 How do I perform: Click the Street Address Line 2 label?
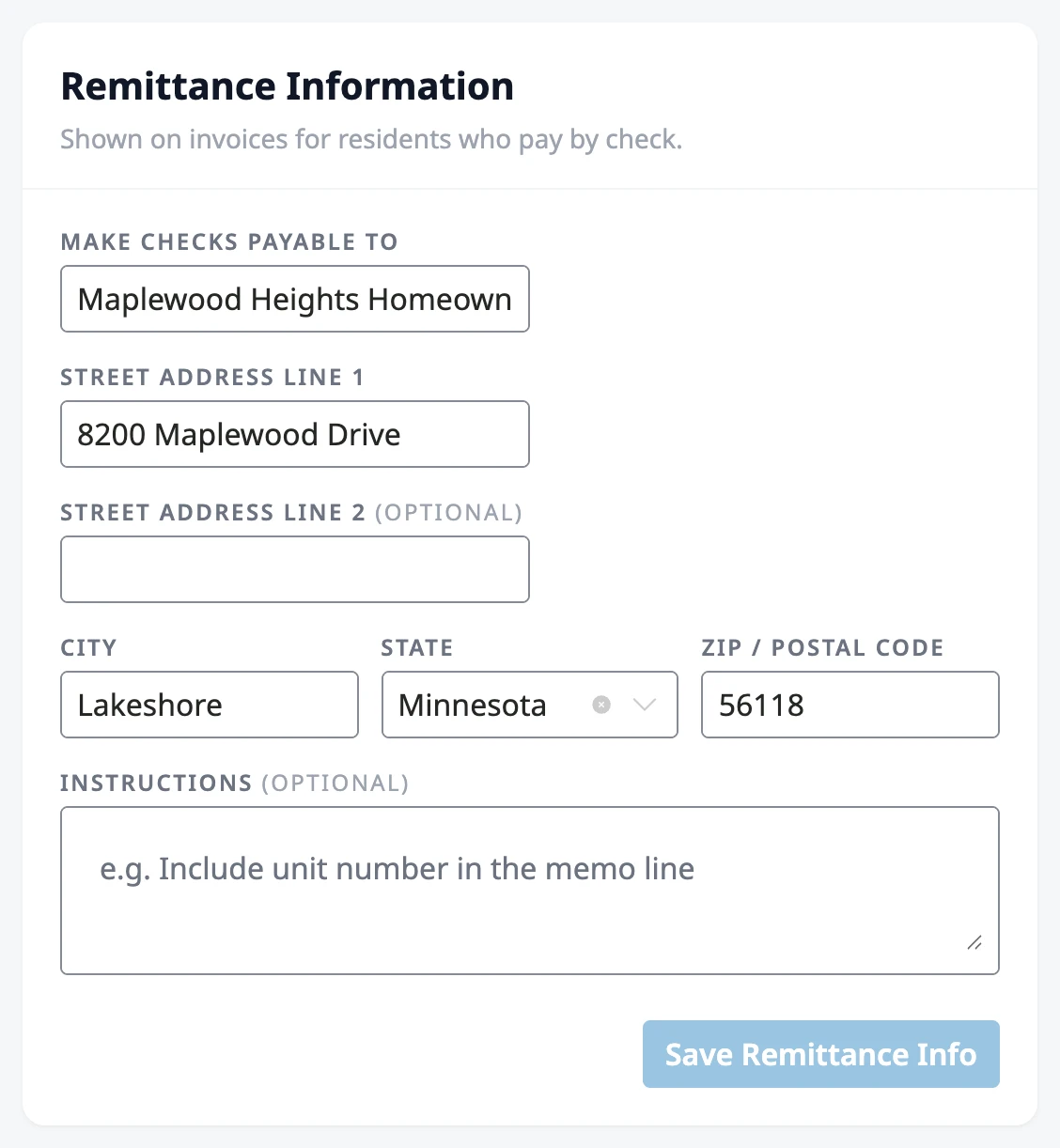tap(291, 513)
